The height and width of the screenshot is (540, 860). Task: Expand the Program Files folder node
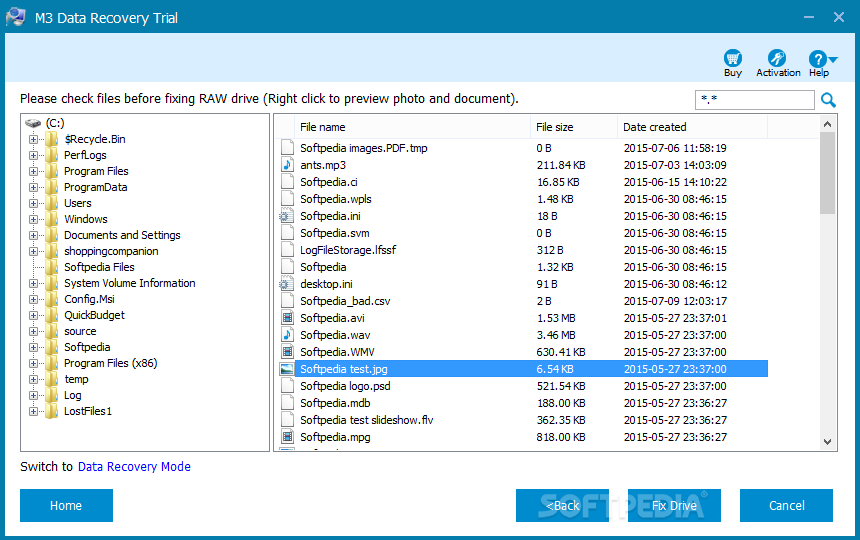33,171
